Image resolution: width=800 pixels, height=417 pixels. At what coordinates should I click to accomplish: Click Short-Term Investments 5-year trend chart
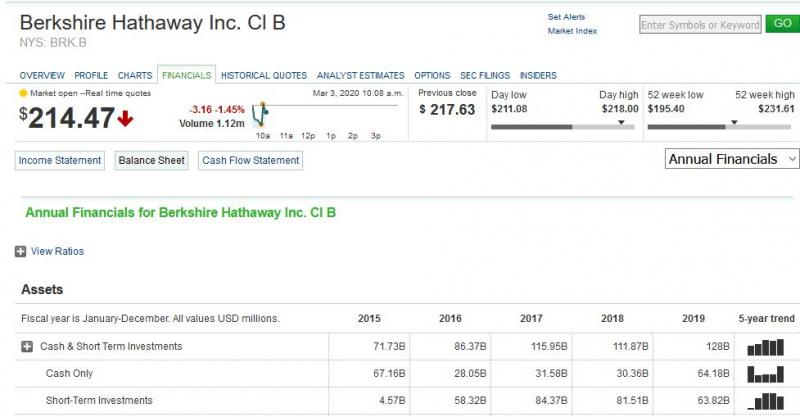click(765, 401)
